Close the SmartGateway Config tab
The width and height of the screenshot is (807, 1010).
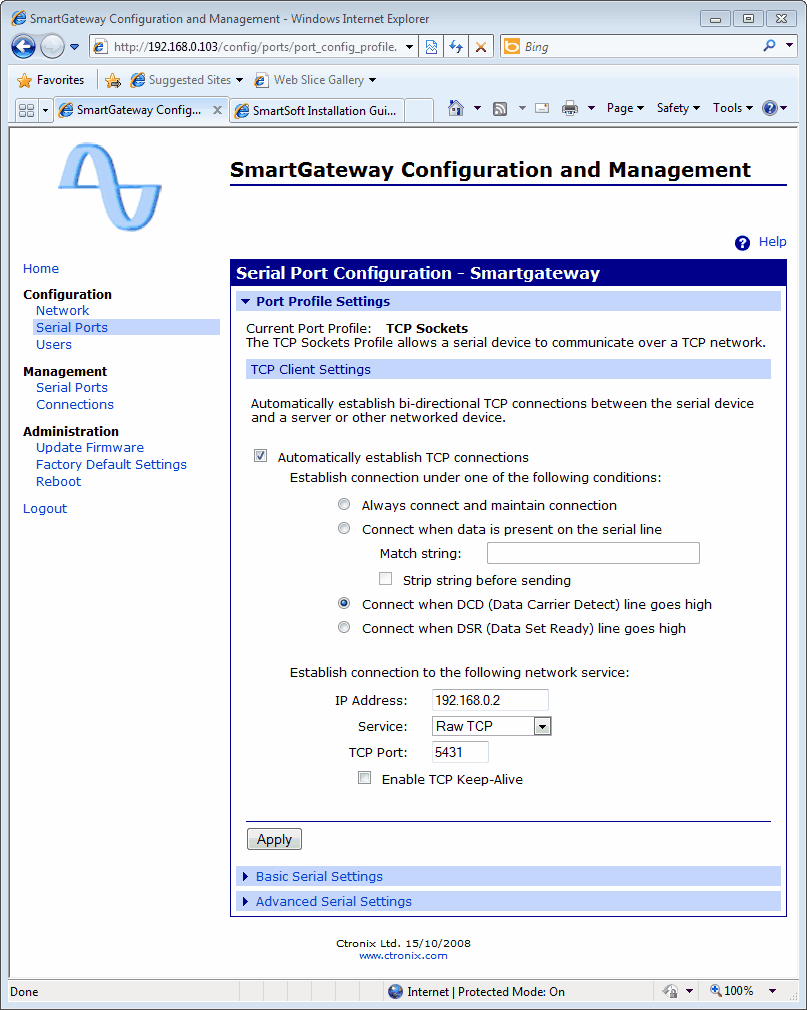tap(218, 110)
